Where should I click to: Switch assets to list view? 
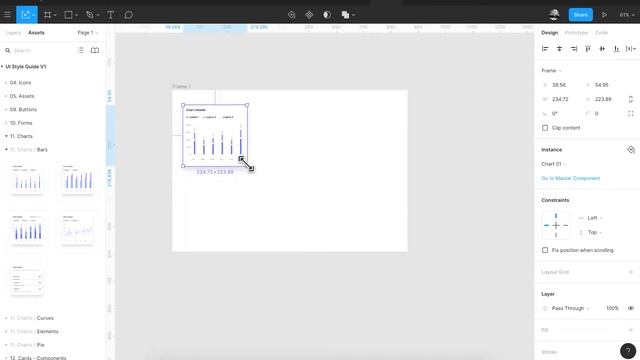(81, 50)
